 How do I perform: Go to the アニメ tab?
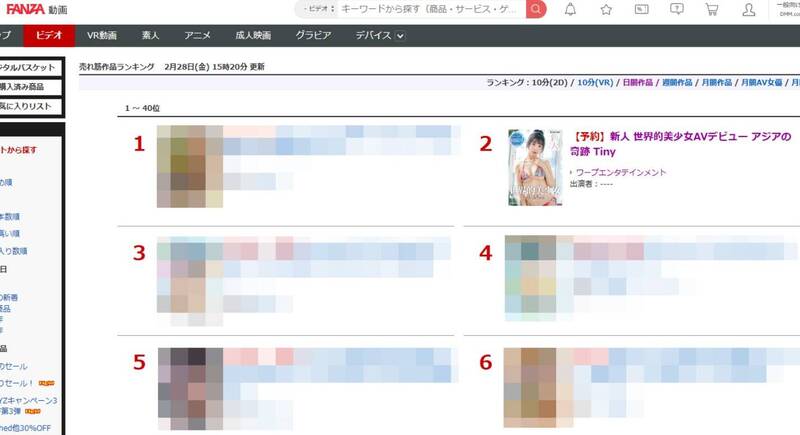coord(197,35)
